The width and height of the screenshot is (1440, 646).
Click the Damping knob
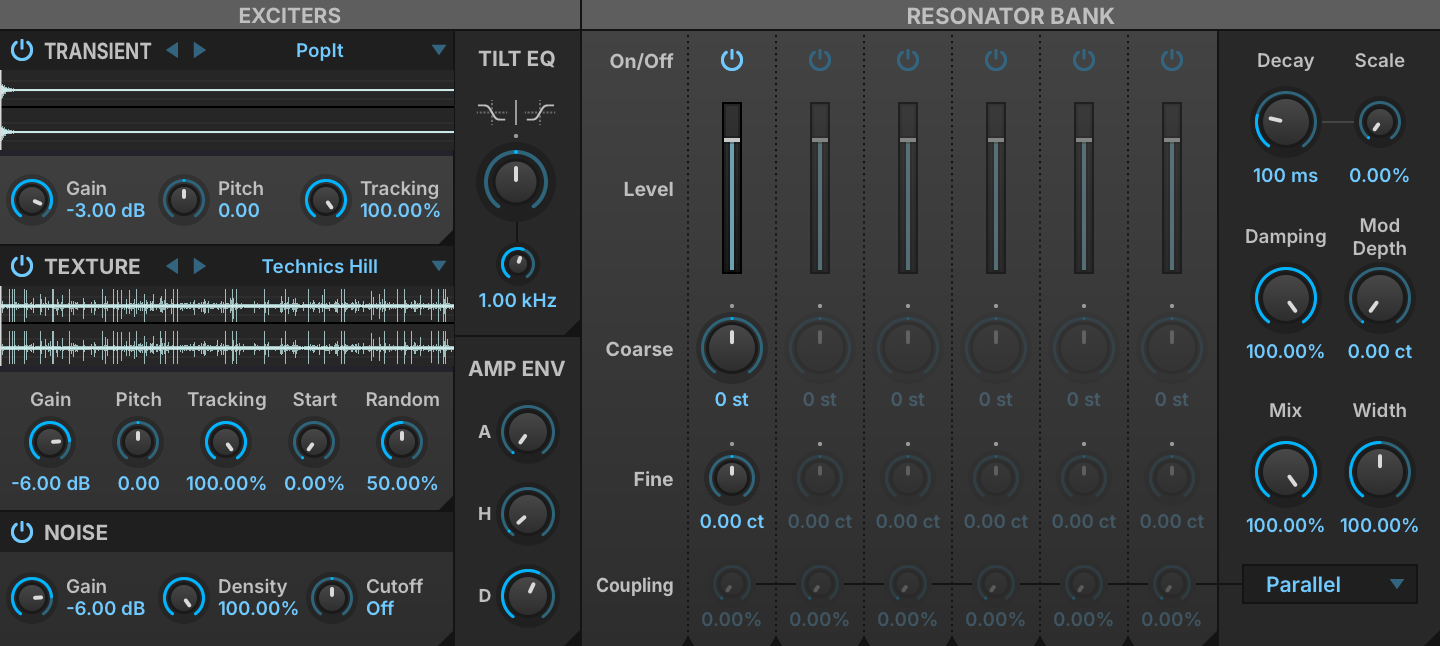1286,299
